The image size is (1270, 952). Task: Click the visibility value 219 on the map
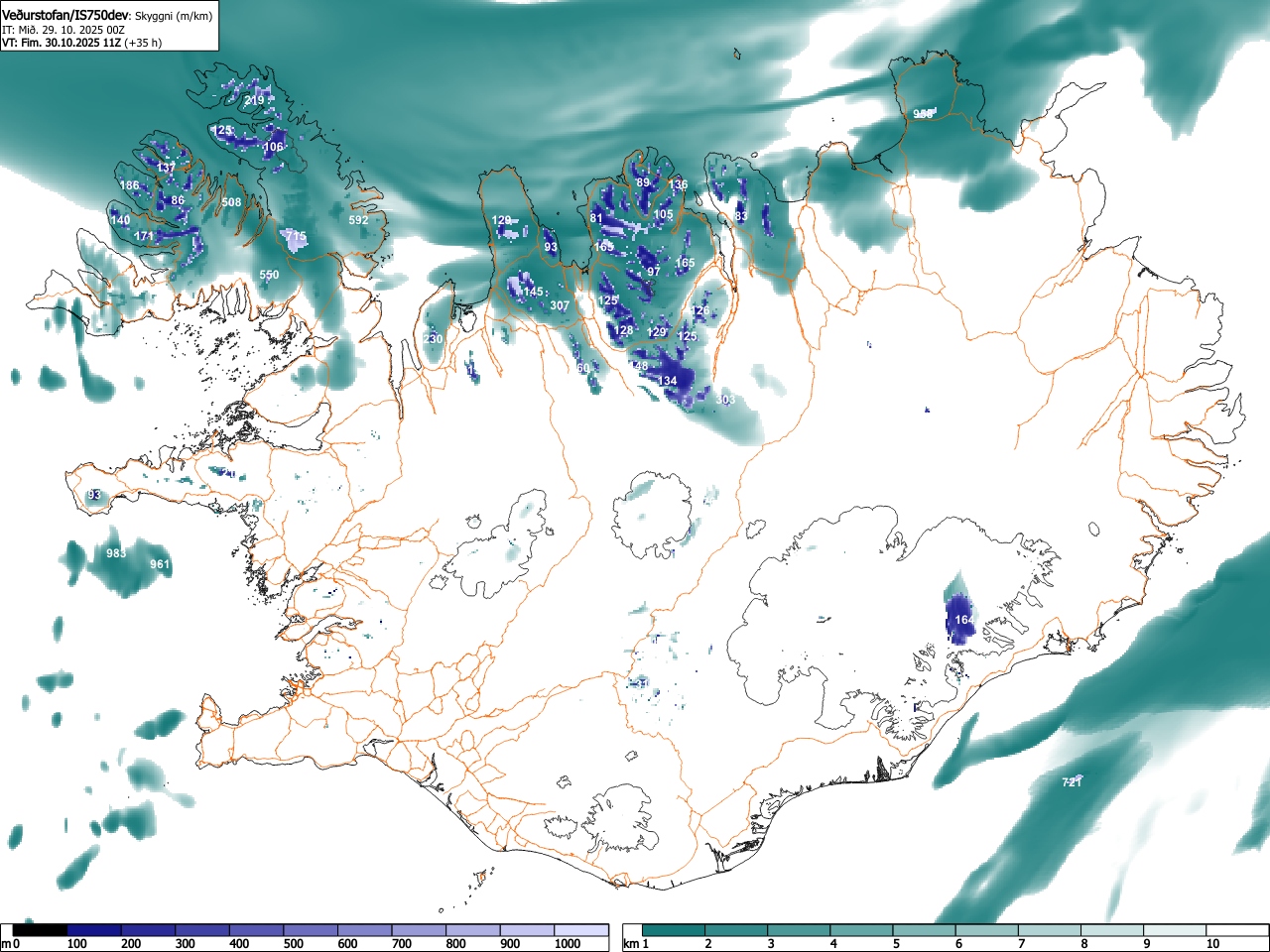click(x=254, y=100)
